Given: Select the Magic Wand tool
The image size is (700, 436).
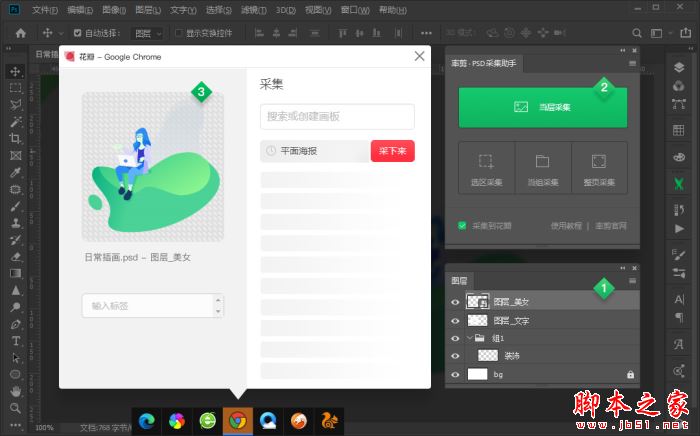Looking at the screenshot, I should point(16,122).
